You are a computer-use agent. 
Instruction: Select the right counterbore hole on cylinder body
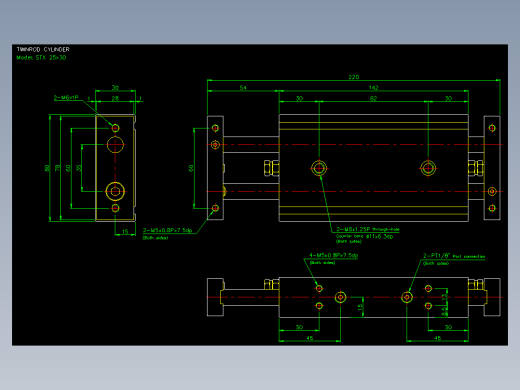pos(428,168)
